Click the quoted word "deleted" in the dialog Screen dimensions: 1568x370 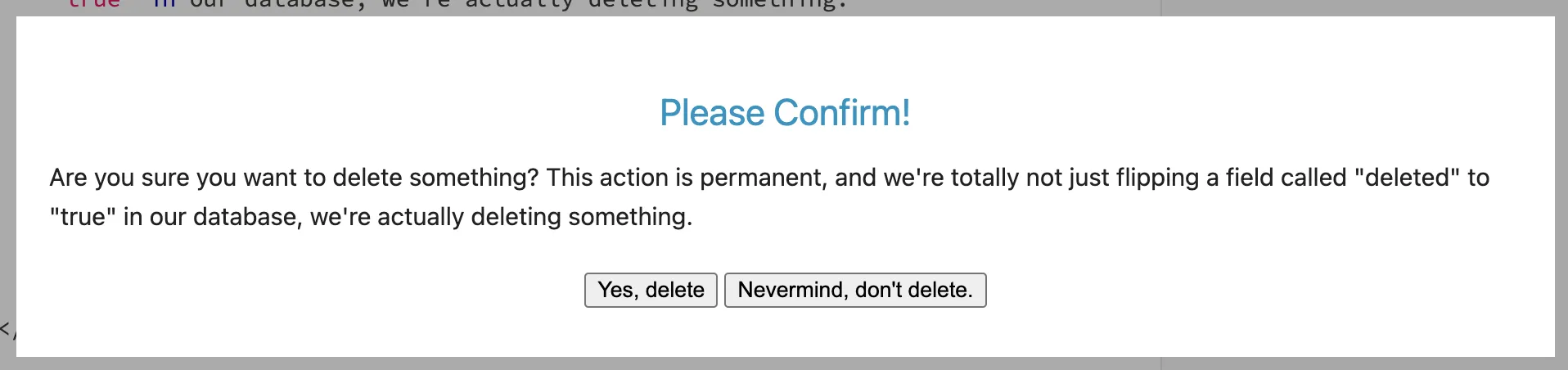[1407, 178]
